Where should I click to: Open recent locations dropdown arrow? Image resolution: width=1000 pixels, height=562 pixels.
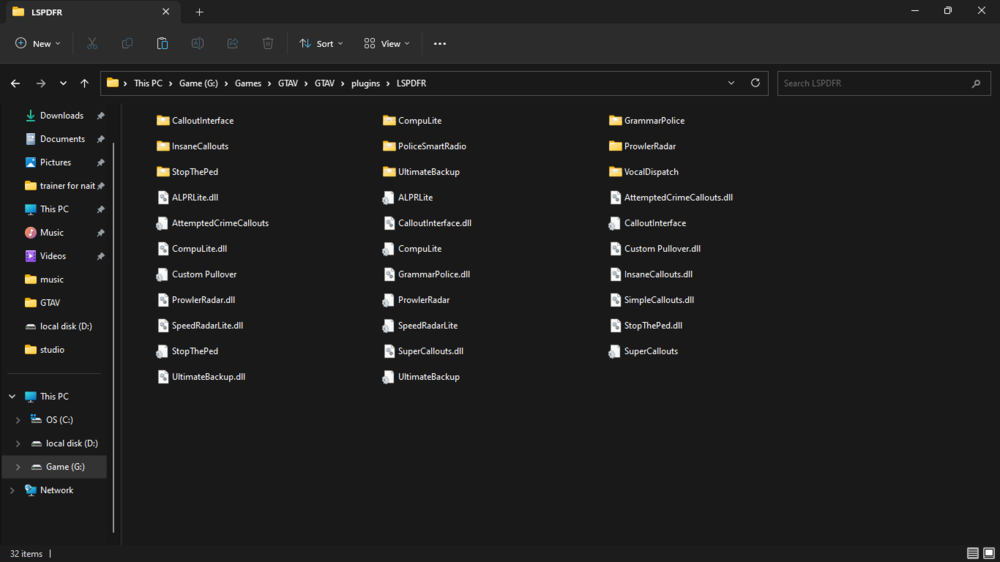tap(63, 84)
